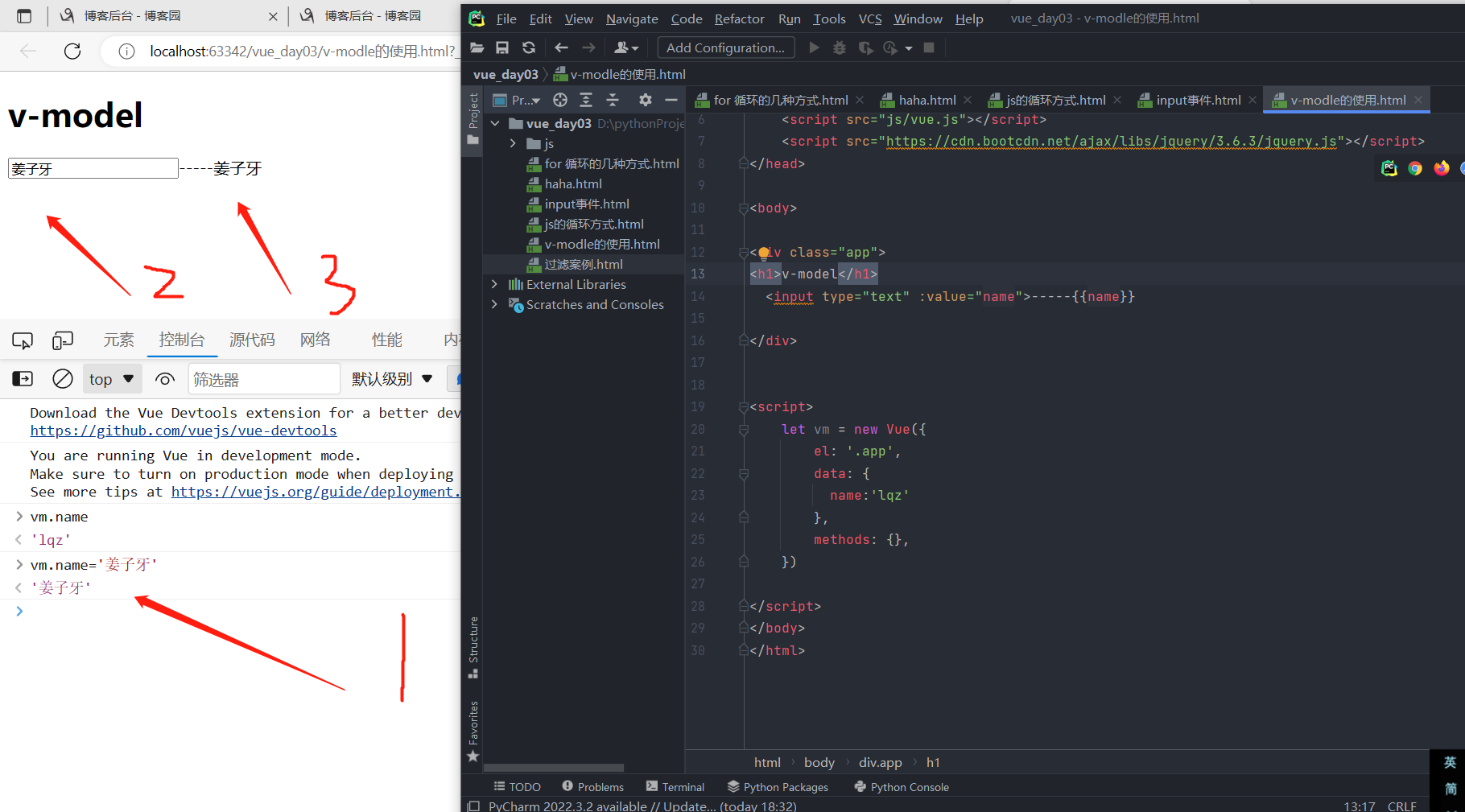This screenshot has height=812, width=1465.
Task: Click the site information icon in address bar
Action: (126, 52)
